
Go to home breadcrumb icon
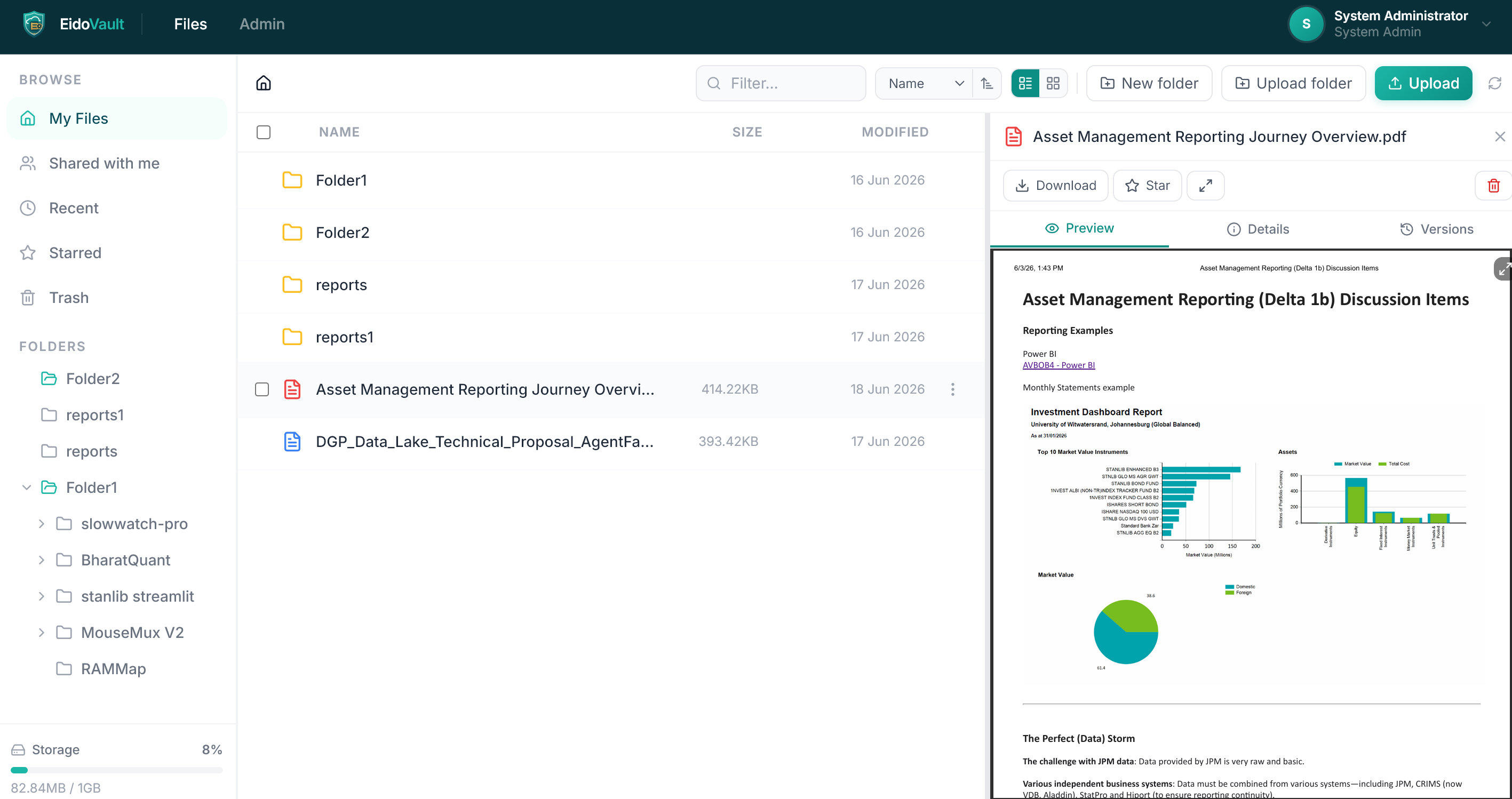click(x=264, y=83)
